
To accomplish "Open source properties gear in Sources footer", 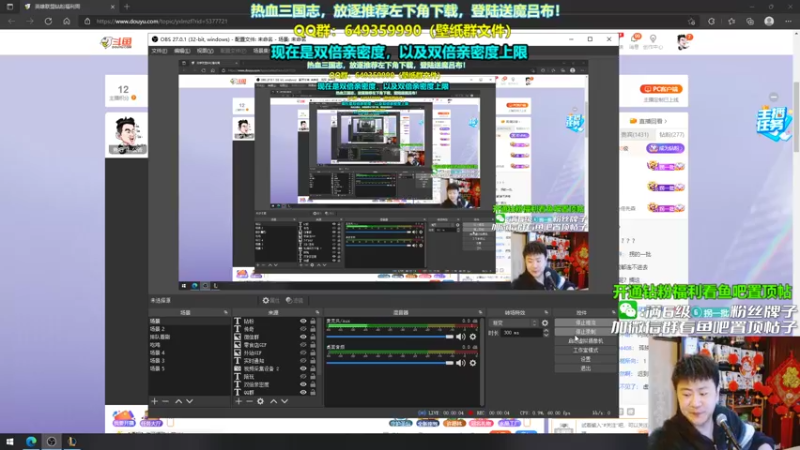I will pyautogui.click(x=260, y=402).
